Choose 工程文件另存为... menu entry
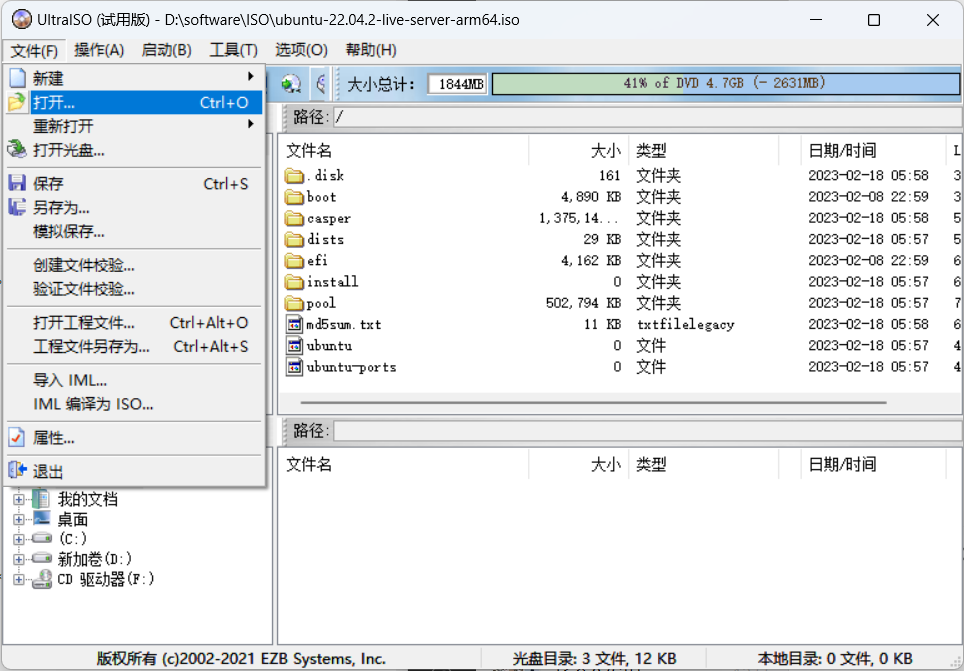The width and height of the screenshot is (964, 671). pyautogui.click(x=135, y=347)
